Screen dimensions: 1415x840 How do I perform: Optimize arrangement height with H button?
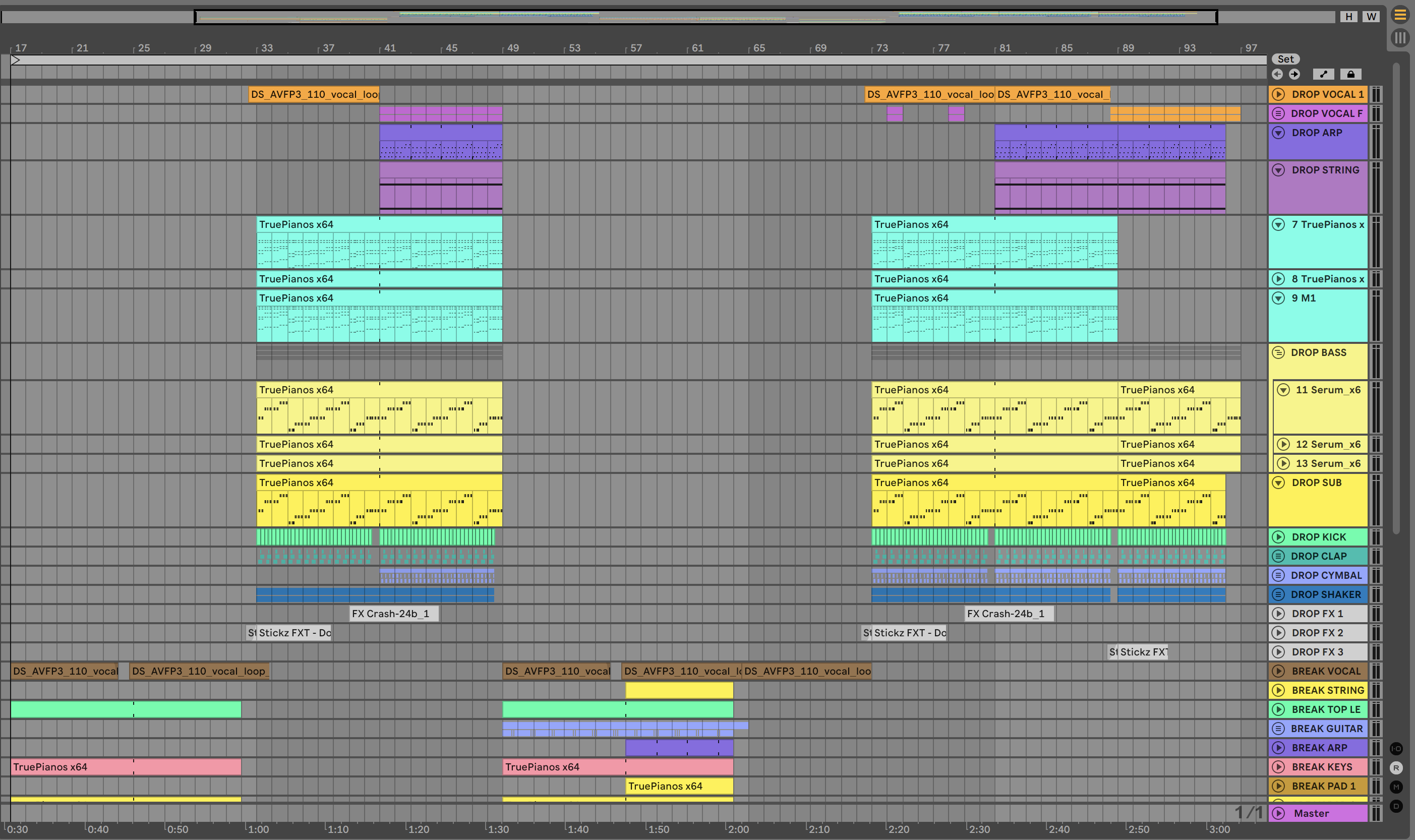(x=1349, y=17)
